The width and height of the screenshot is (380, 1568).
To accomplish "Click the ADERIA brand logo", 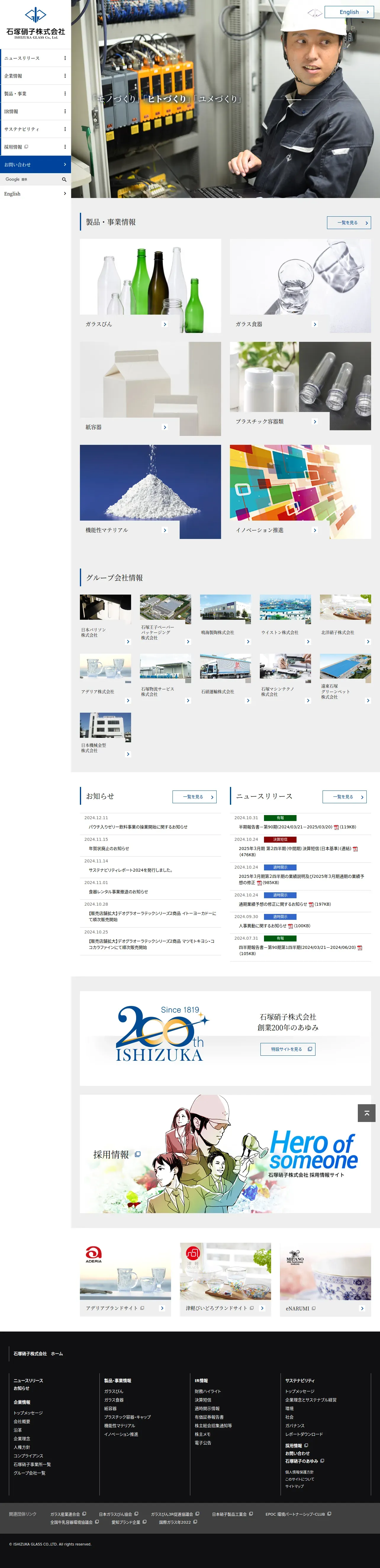I will coord(93,1255).
